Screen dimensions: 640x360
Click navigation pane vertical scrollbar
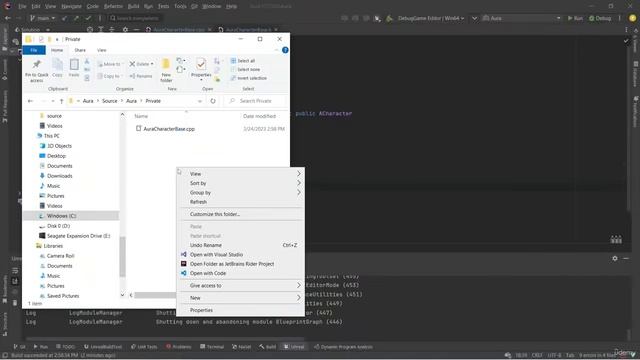(122, 256)
